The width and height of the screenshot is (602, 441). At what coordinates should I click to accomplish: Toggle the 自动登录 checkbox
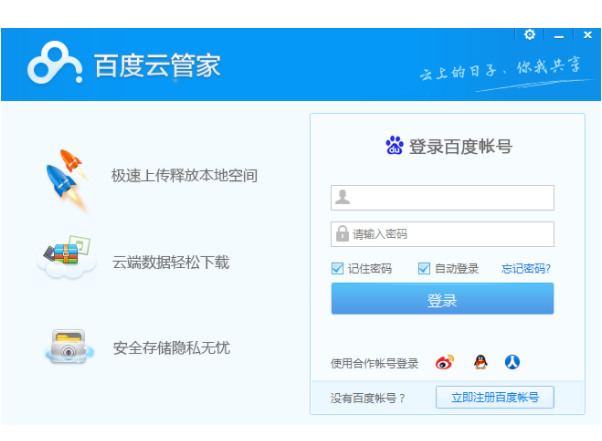click(x=424, y=268)
